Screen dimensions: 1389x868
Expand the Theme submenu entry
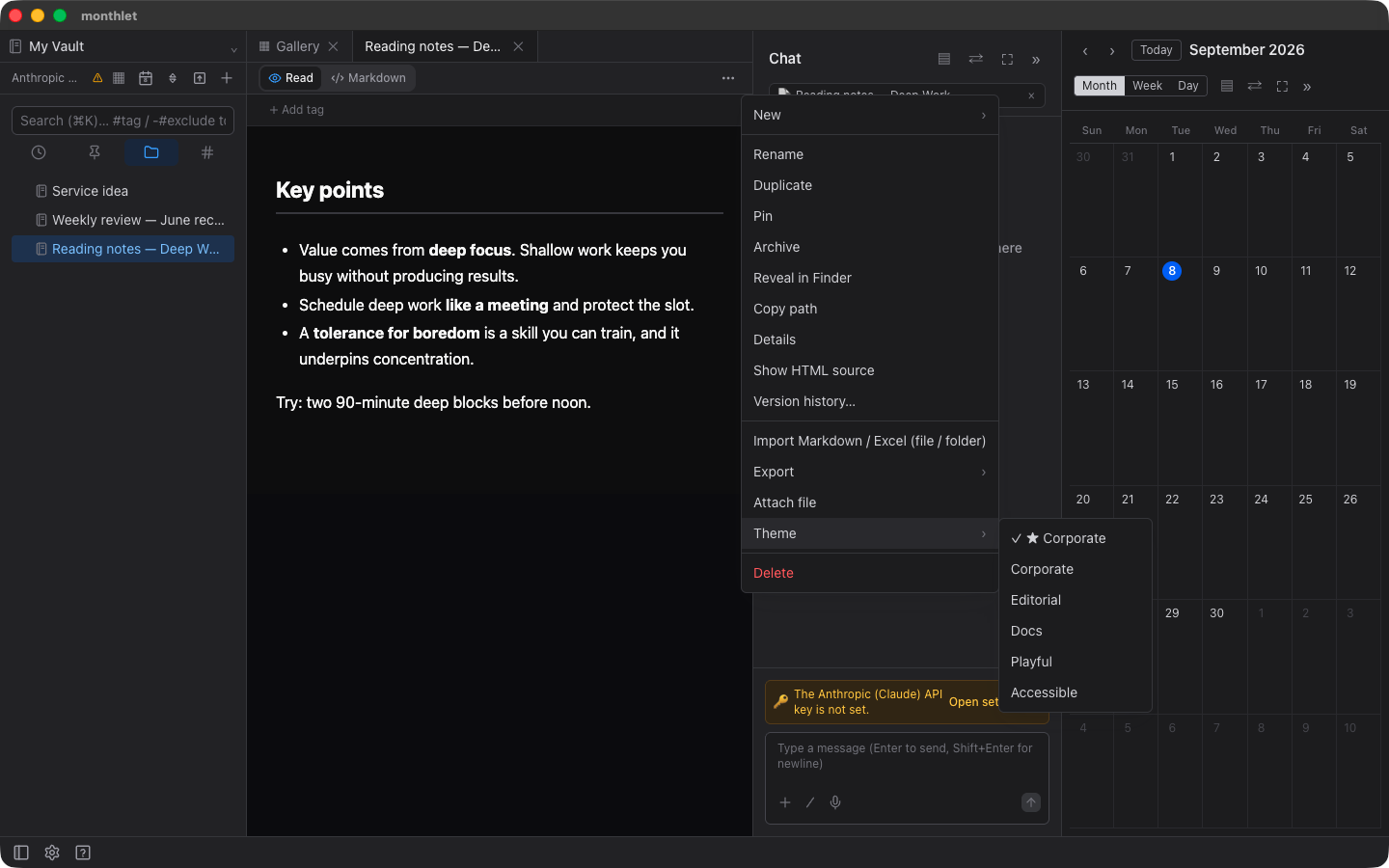[x=869, y=533]
